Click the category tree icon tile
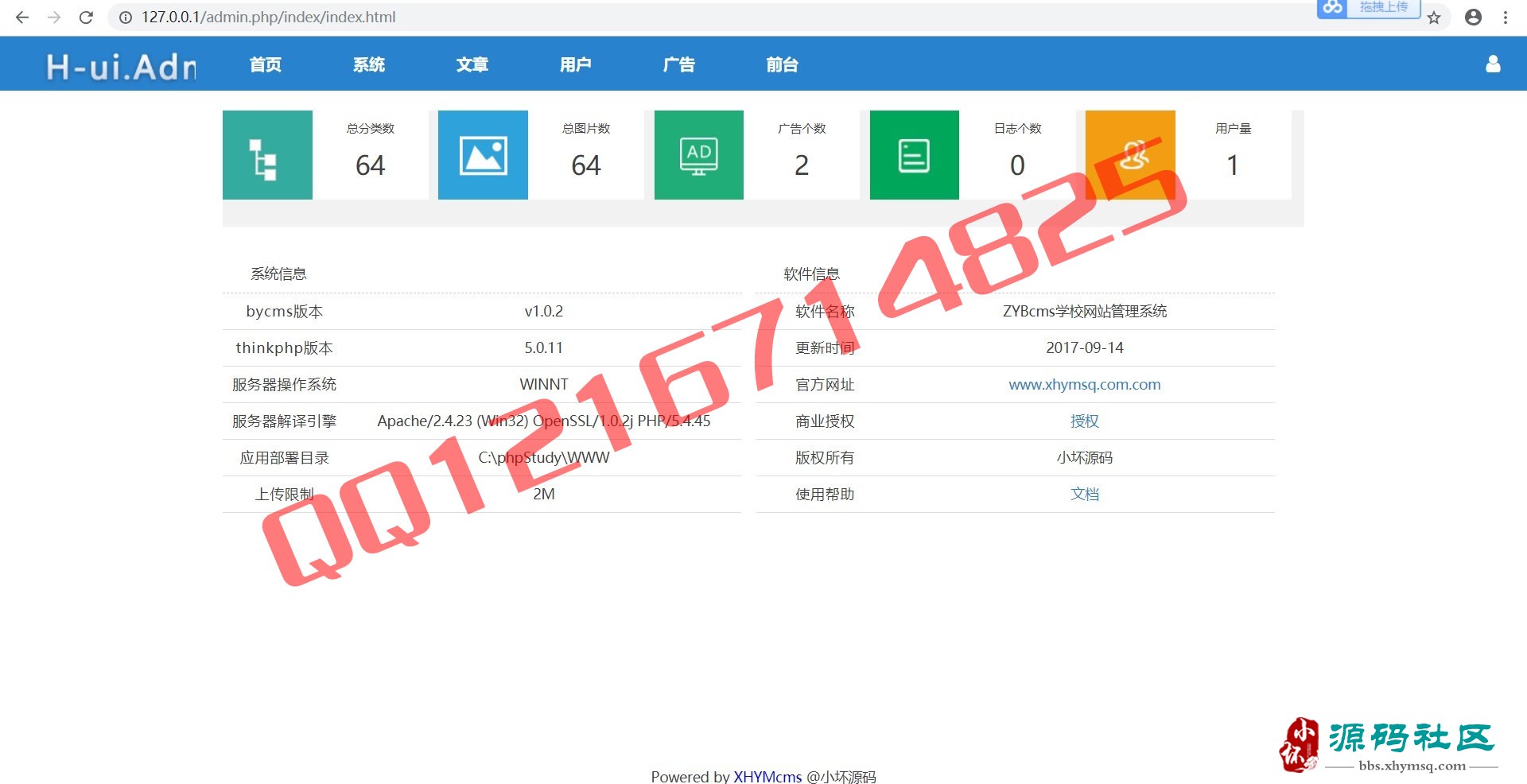 pyautogui.click(x=267, y=155)
